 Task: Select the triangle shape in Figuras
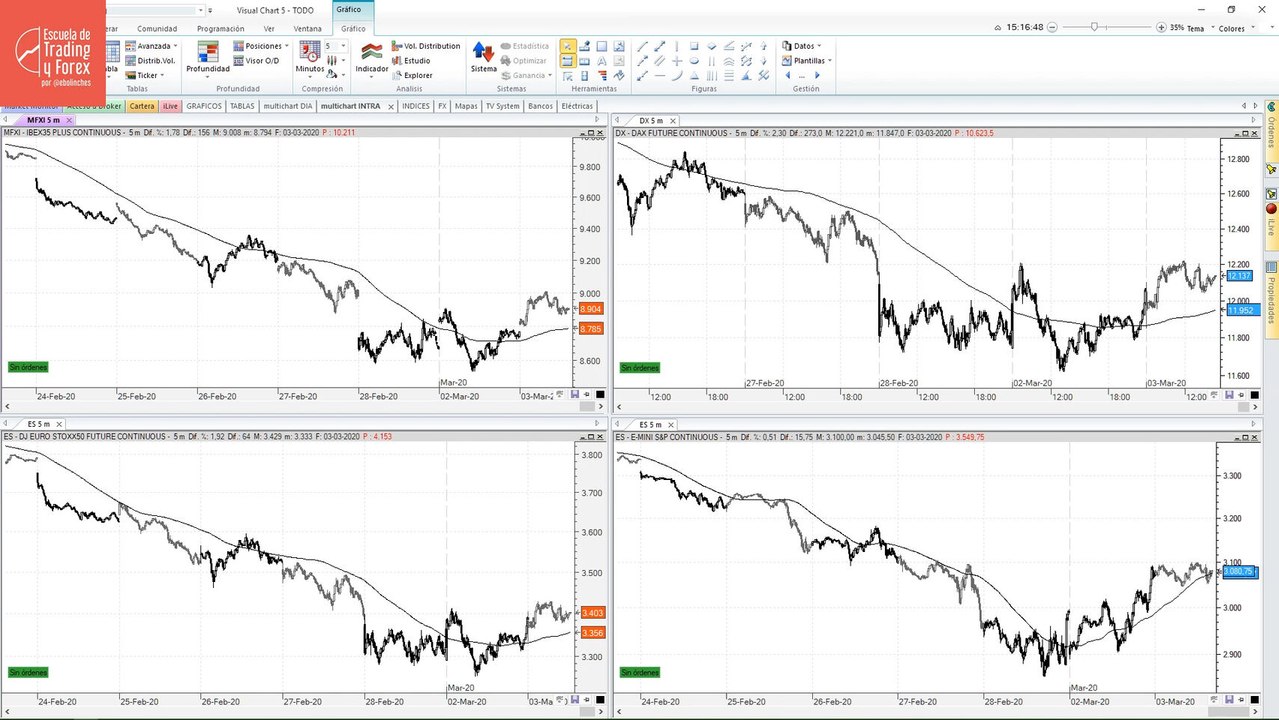pos(694,76)
